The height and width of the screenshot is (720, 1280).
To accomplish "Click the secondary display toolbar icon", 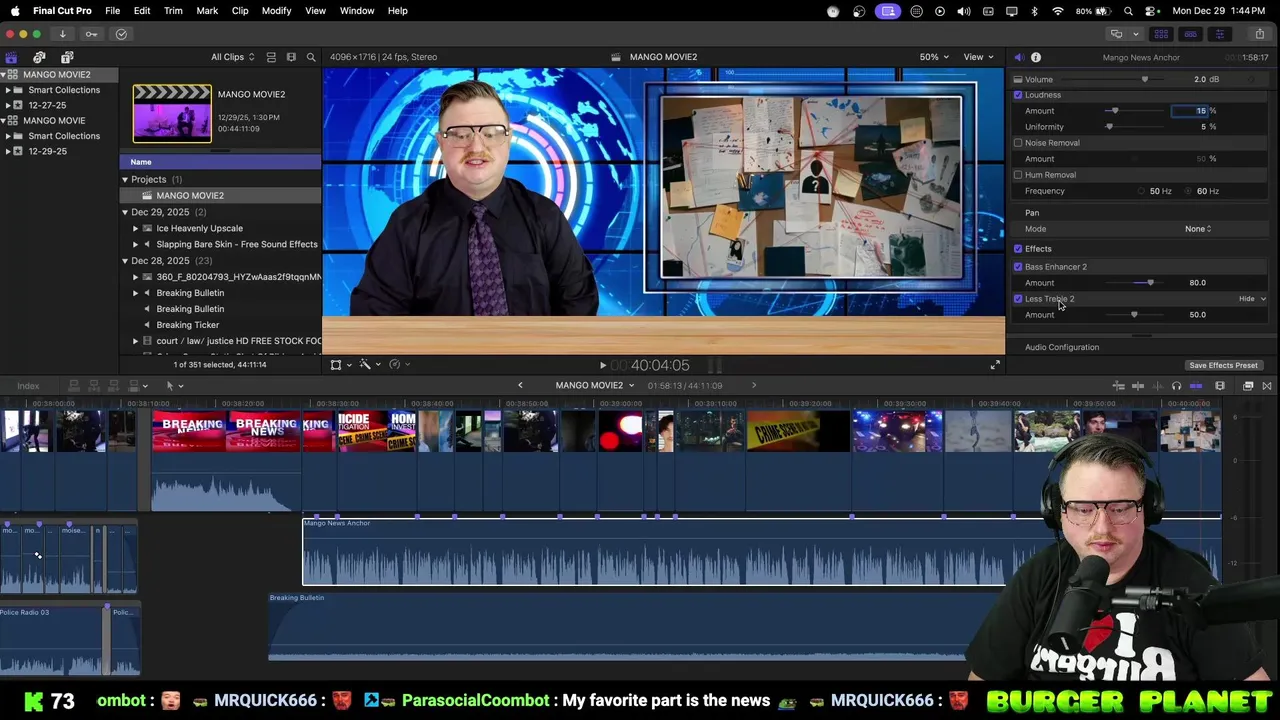I will (1117, 34).
